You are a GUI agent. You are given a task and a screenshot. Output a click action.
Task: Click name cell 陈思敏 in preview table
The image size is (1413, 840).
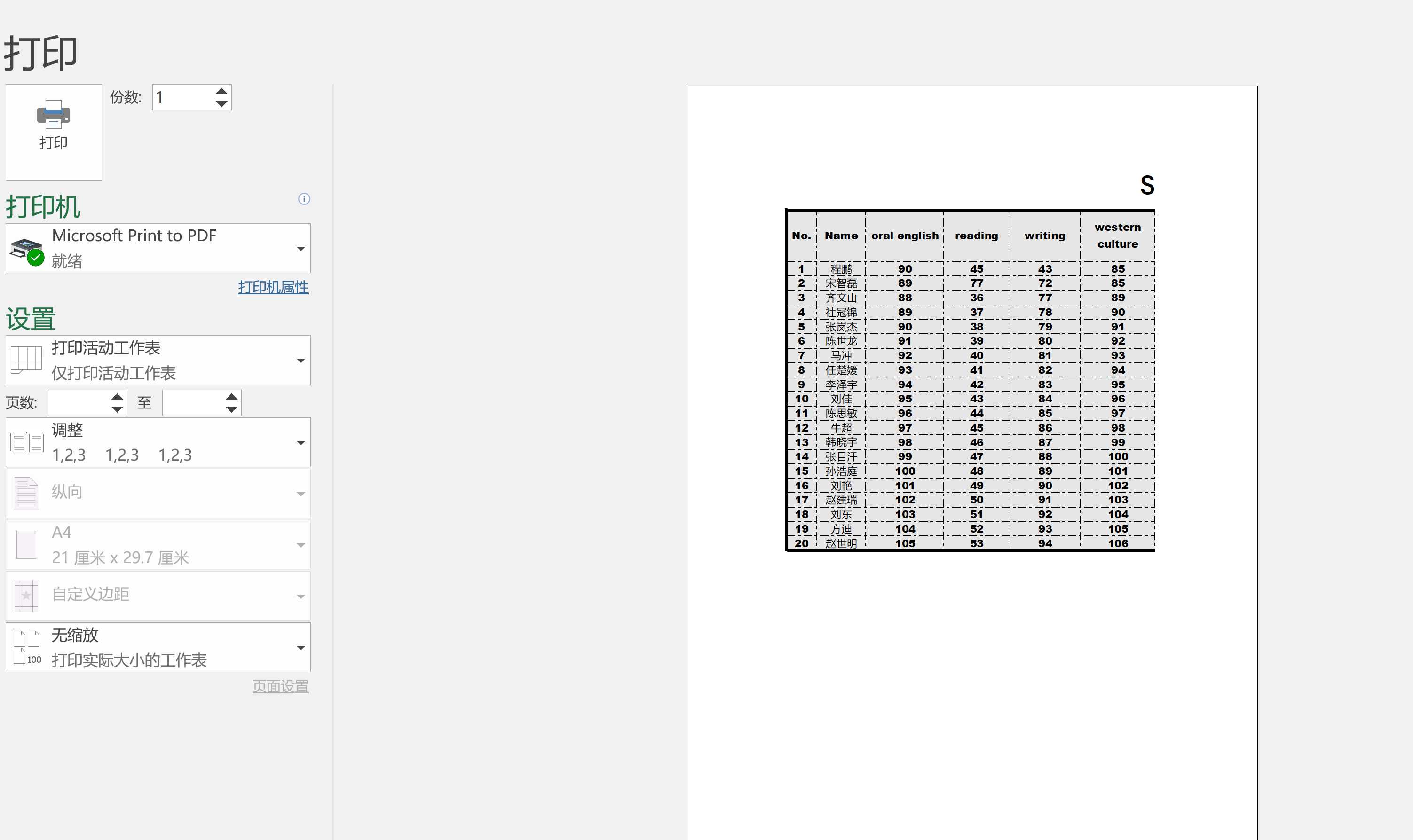841,413
